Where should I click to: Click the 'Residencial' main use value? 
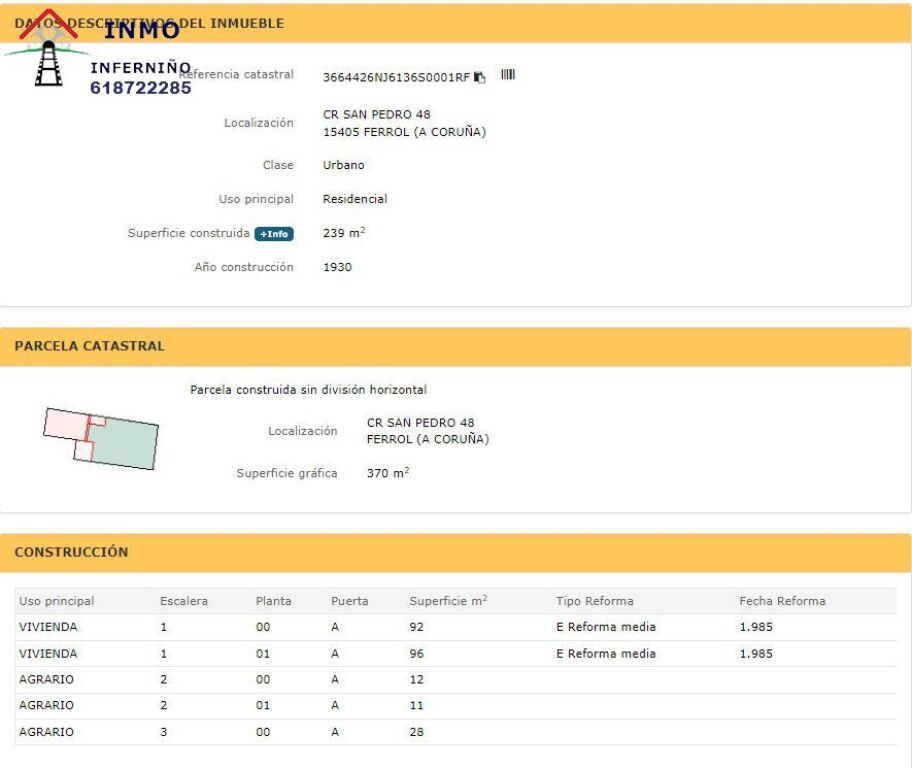355,199
